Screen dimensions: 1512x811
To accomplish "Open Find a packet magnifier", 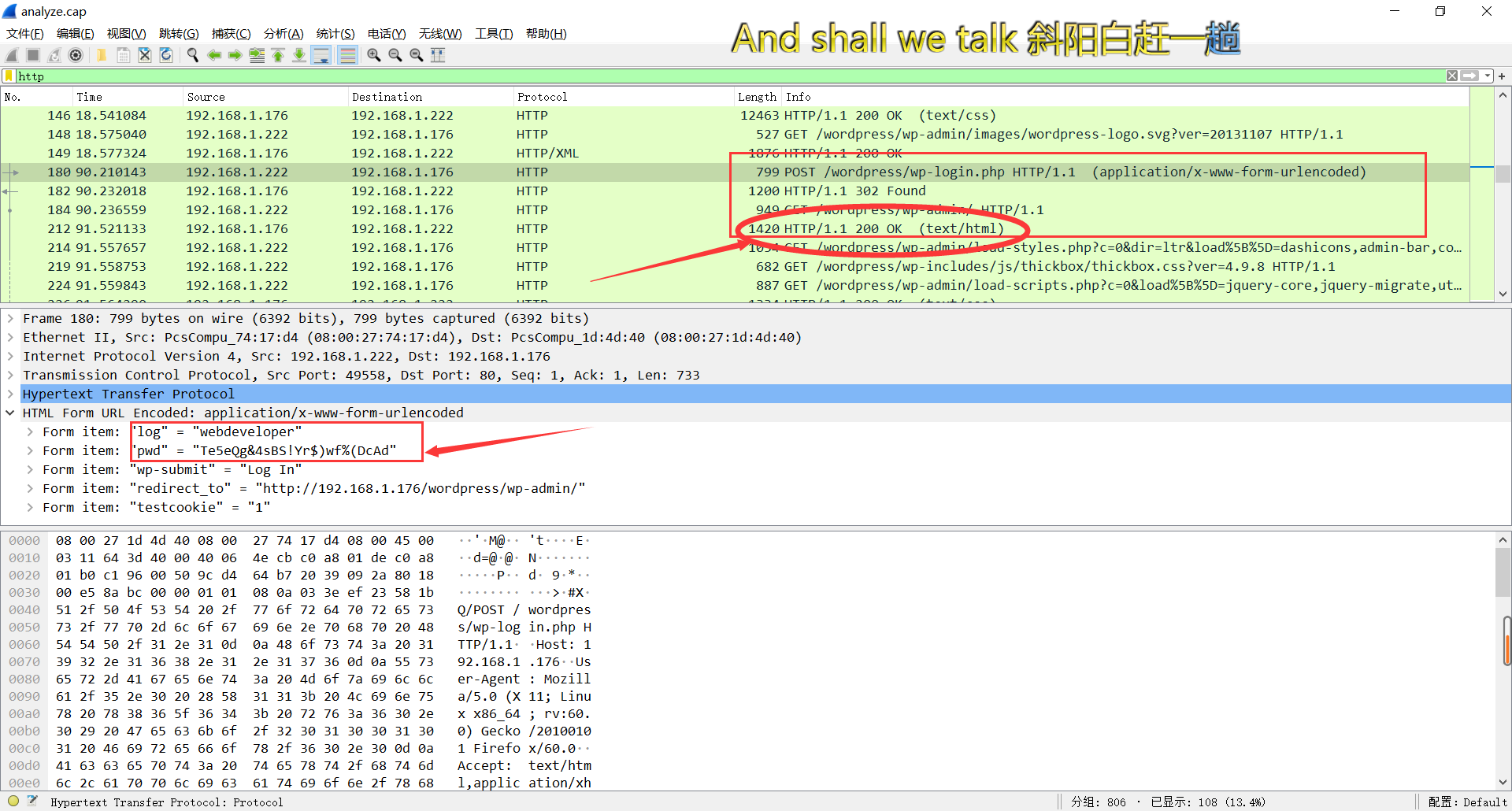I will (x=192, y=55).
